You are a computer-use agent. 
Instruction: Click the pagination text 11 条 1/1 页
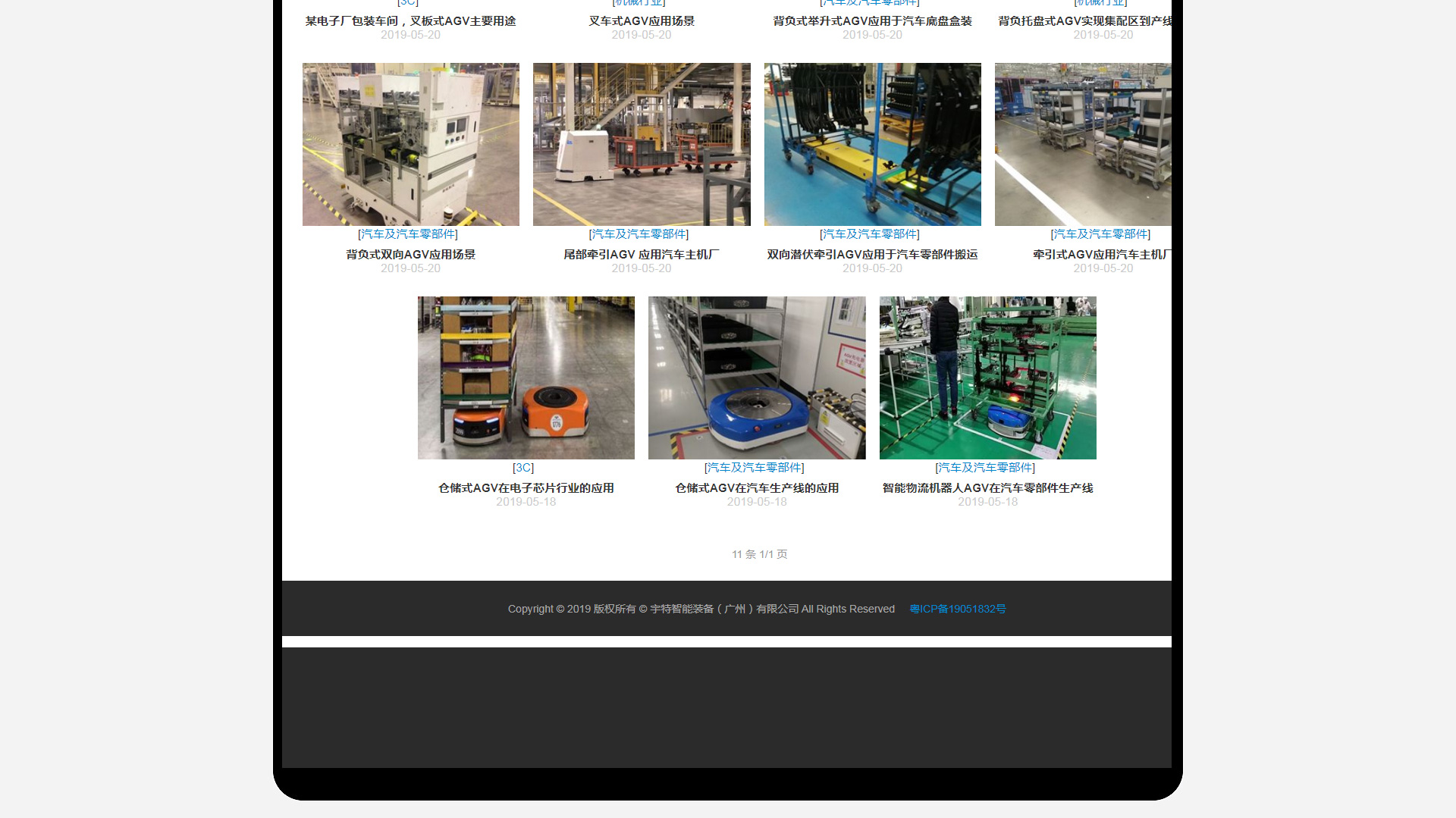[760, 554]
